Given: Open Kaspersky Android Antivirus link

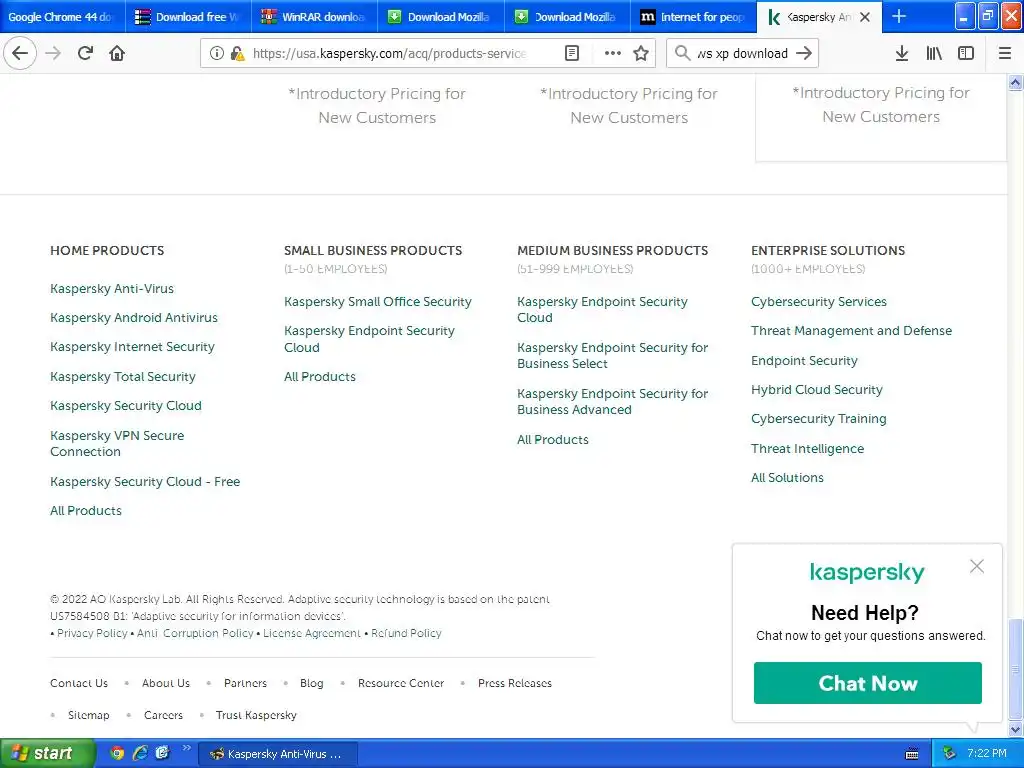Looking at the screenshot, I should coord(134,317).
